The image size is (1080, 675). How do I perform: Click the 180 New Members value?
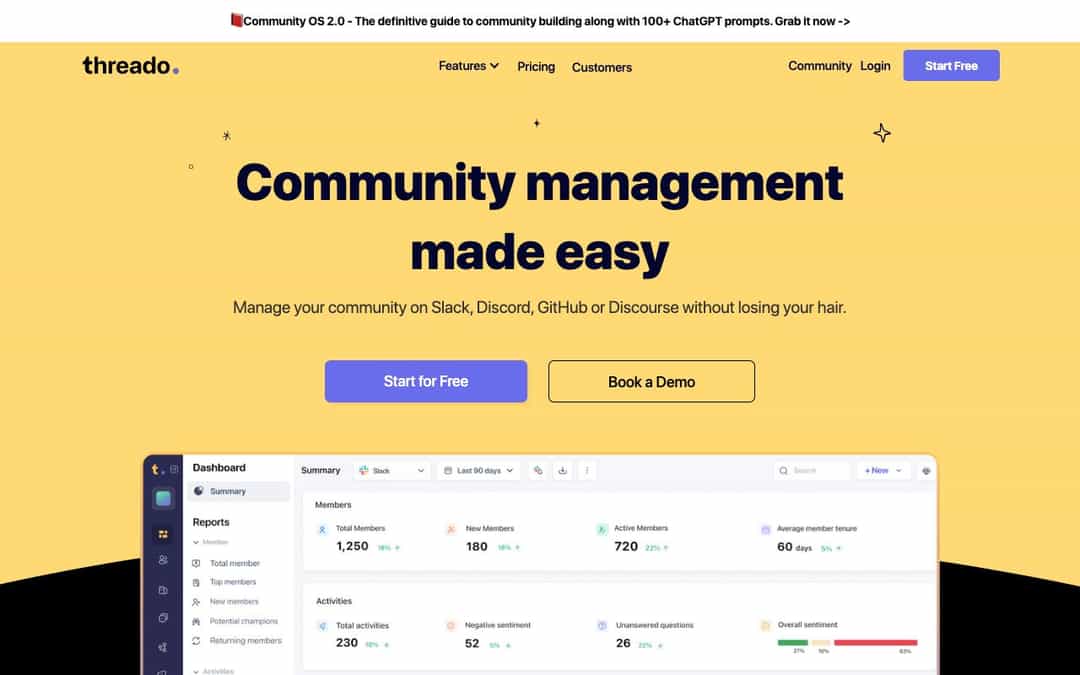(477, 546)
